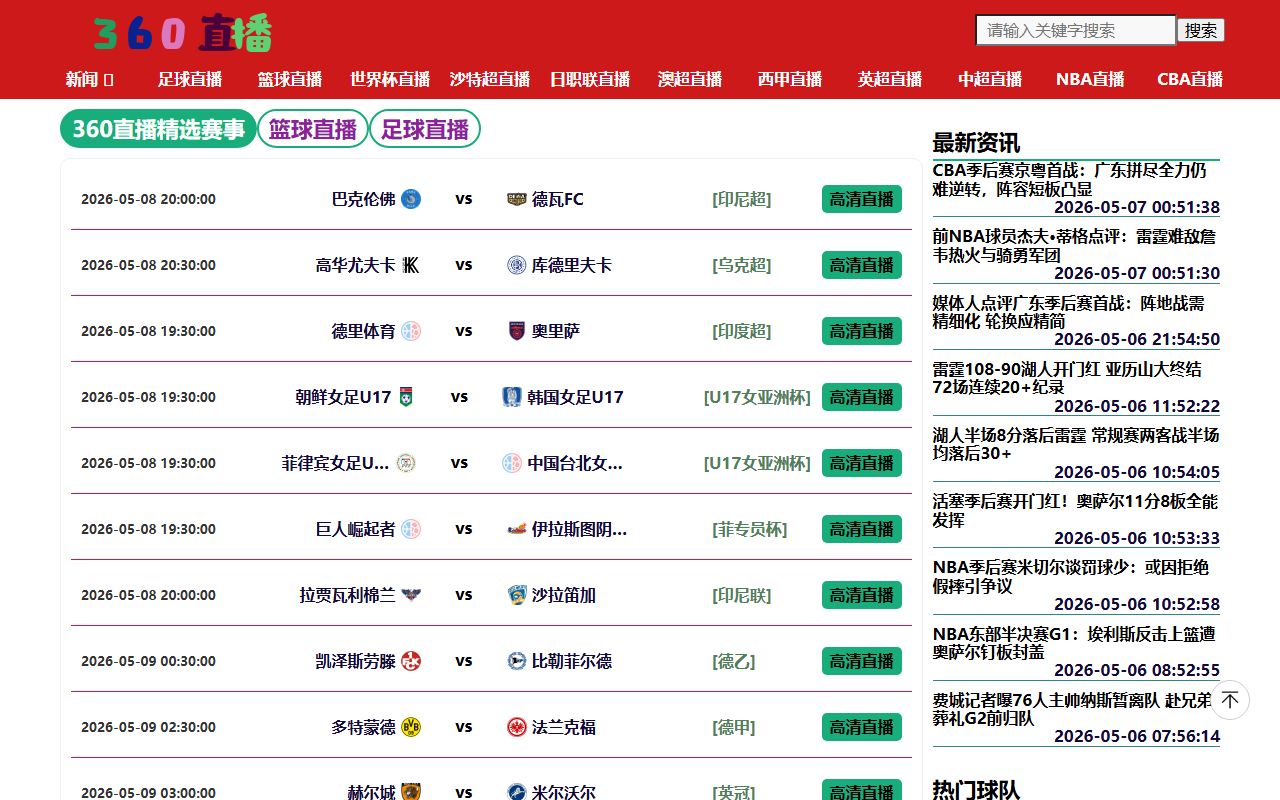Screen dimensions: 1280x800
Task: Go to NBA直播 nav item
Action: 1090,79
